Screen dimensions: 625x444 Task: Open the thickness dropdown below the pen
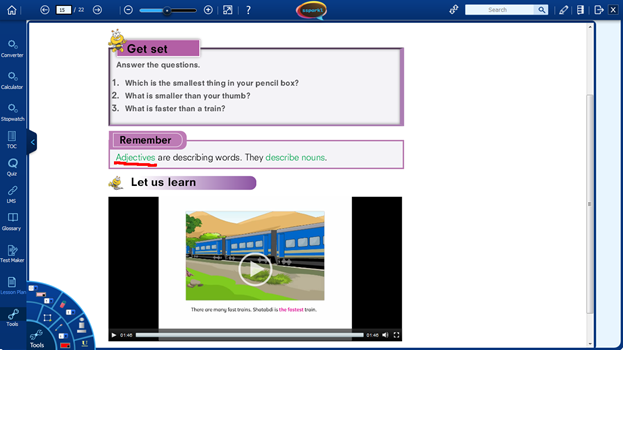[x=63, y=336]
